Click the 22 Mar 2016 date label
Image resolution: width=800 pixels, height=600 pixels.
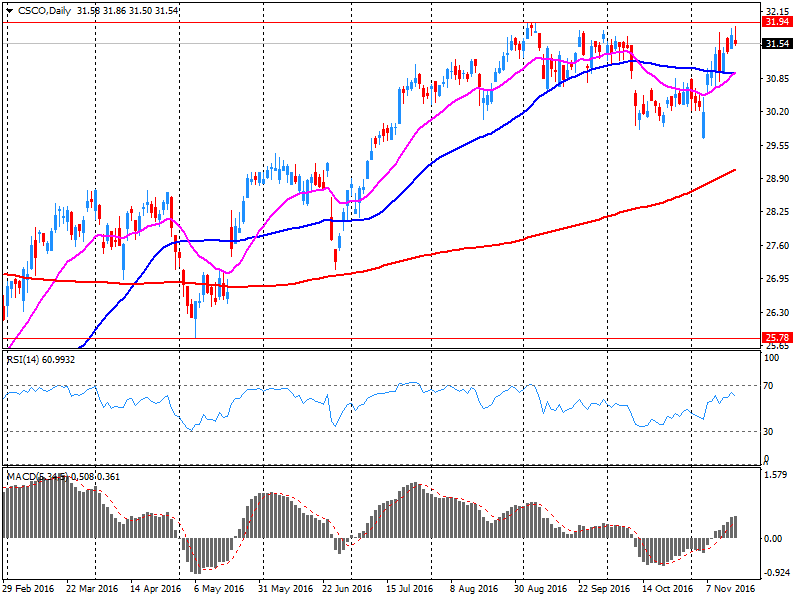tap(92, 588)
